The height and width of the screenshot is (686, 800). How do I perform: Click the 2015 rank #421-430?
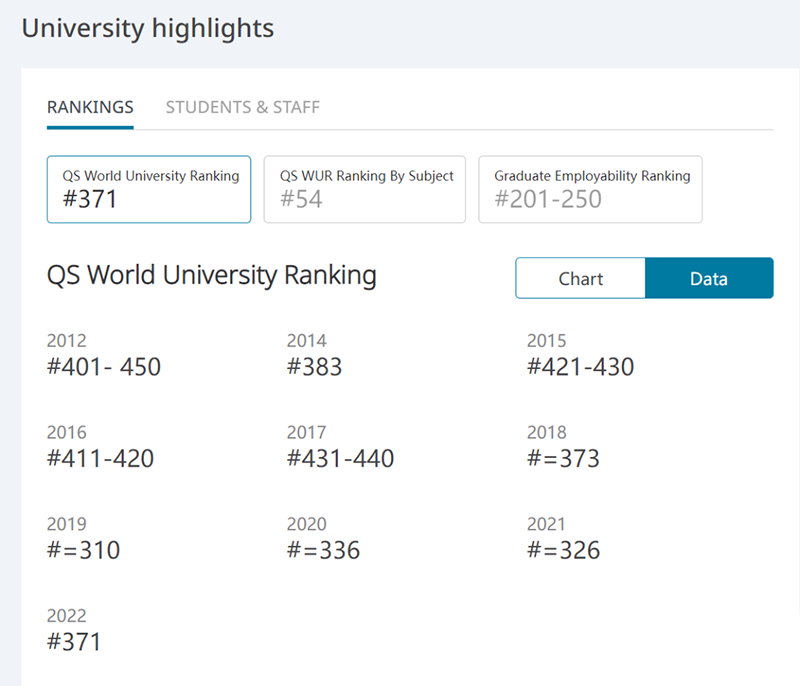coord(581,367)
